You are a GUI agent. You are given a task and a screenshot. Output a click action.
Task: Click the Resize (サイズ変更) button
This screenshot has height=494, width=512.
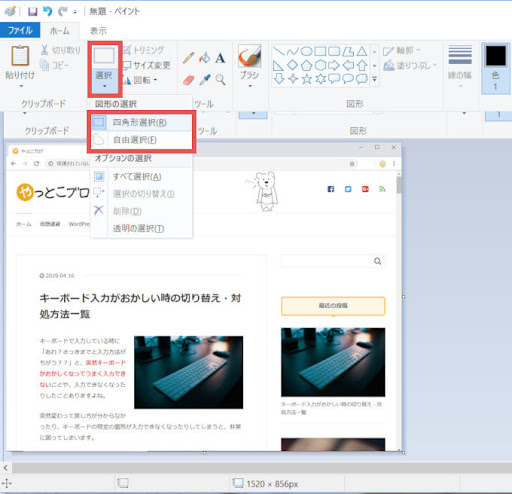point(147,65)
